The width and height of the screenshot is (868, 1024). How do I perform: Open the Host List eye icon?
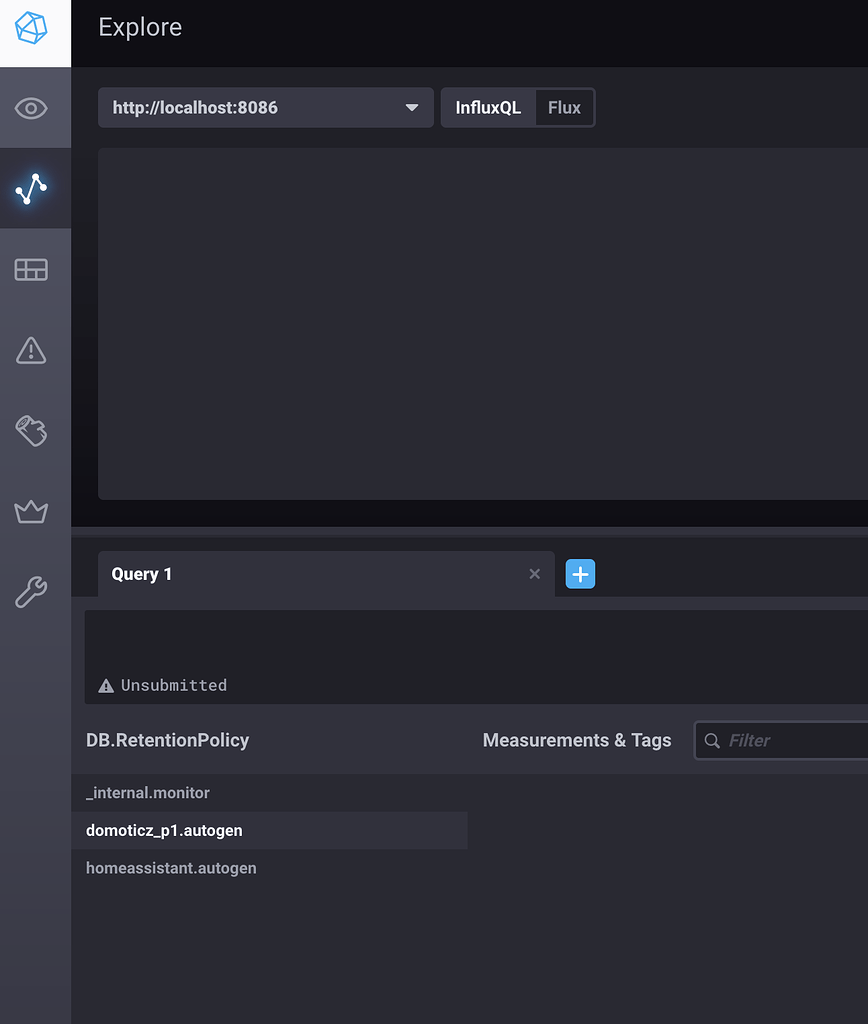click(31, 107)
